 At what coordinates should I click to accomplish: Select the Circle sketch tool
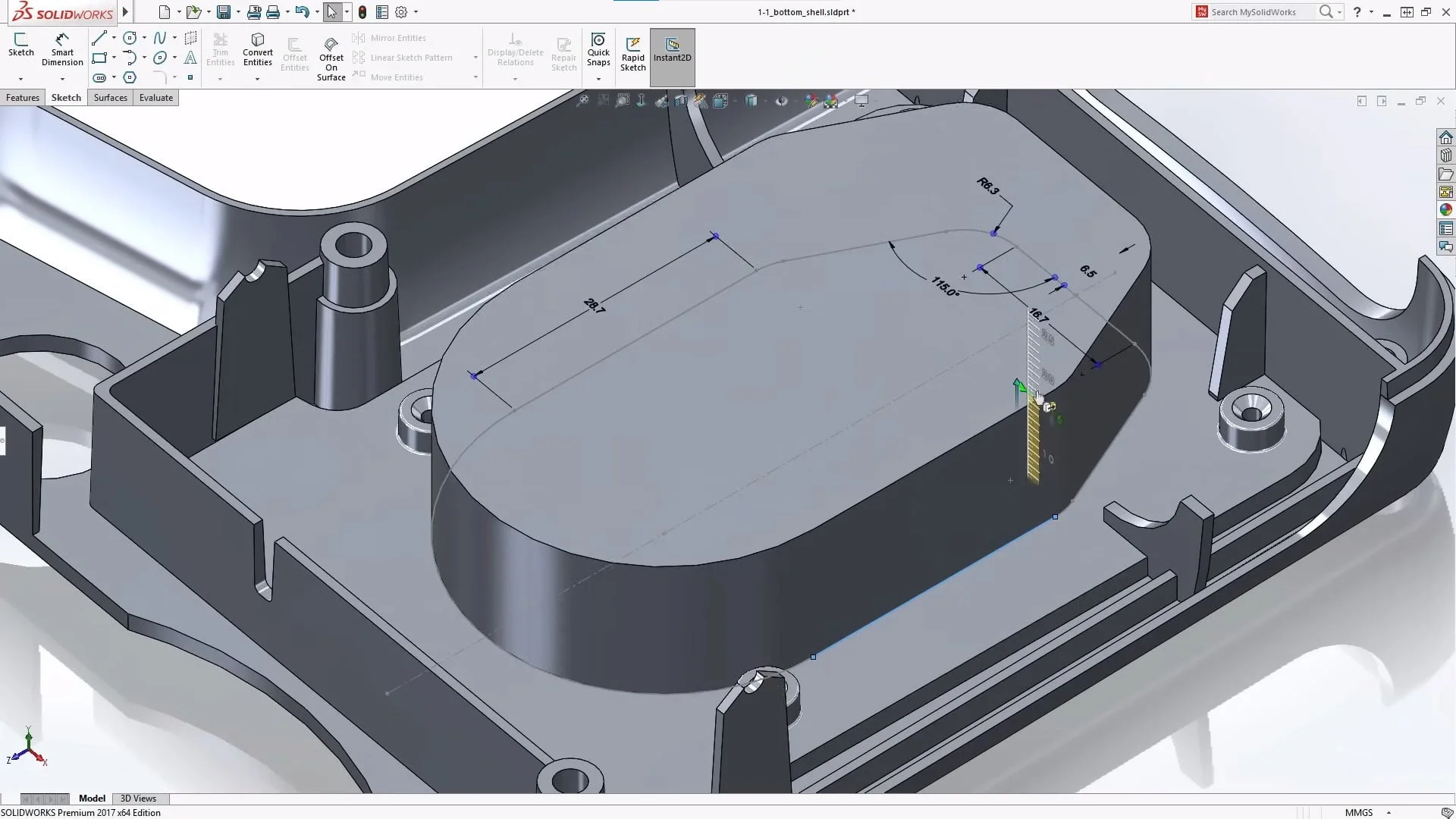[x=129, y=37]
